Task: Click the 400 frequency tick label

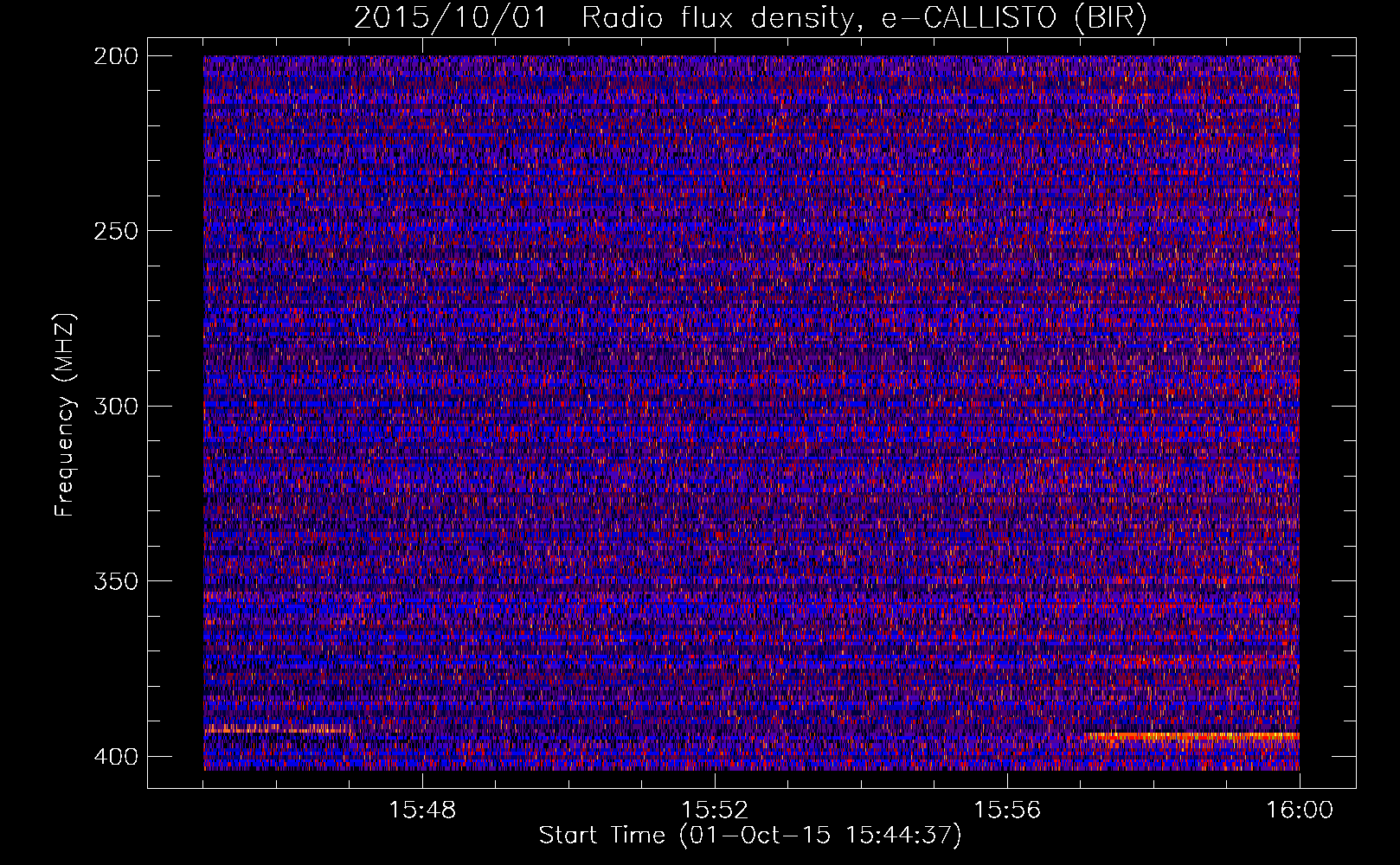Action: tap(115, 757)
